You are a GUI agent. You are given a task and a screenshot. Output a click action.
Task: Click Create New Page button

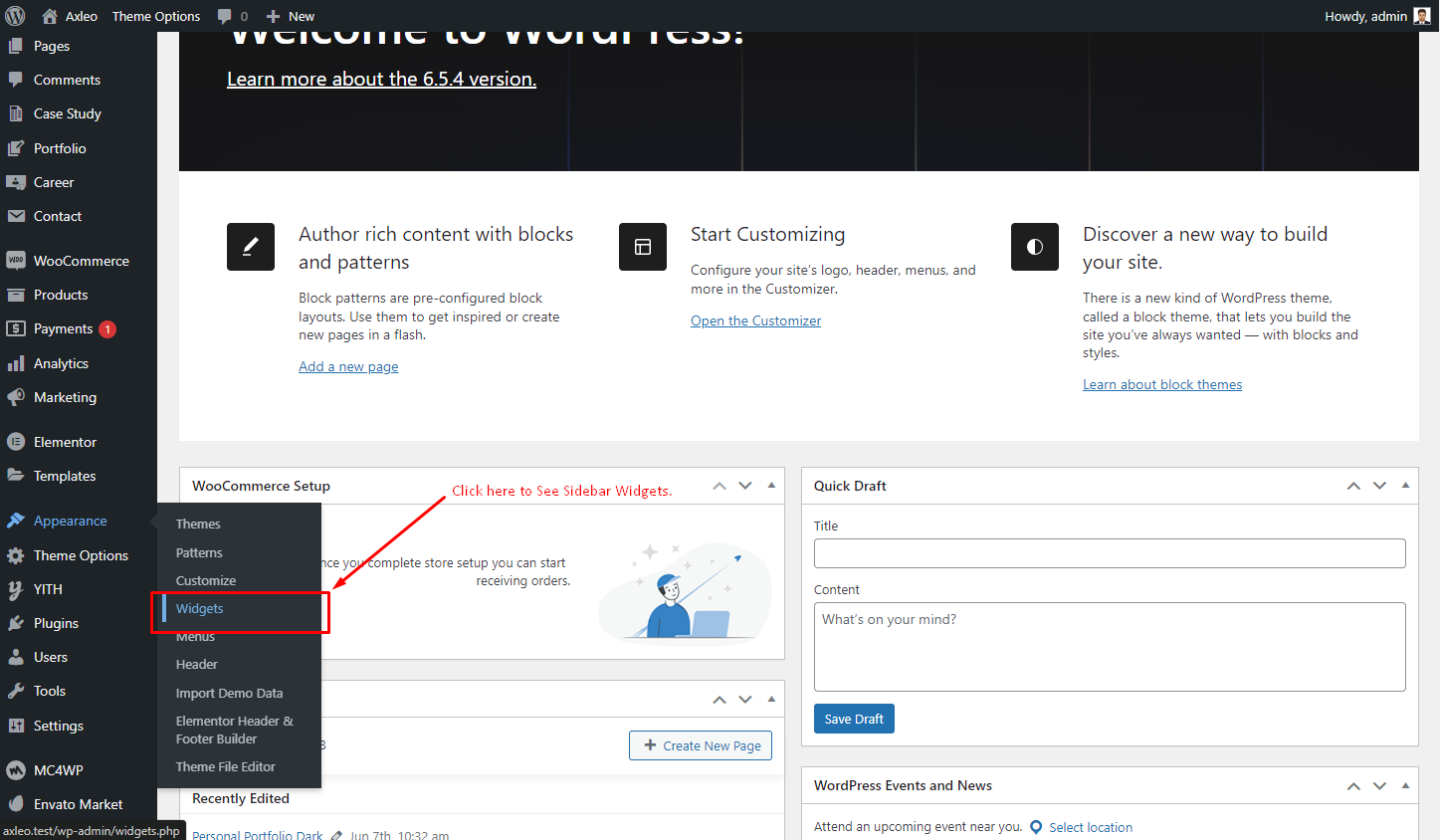click(701, 745)
